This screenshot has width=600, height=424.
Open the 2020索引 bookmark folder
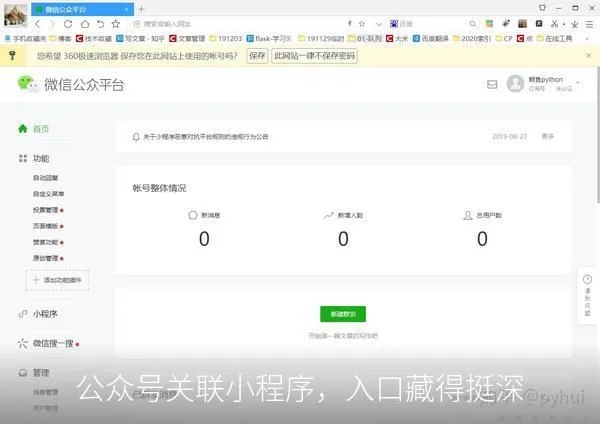(x=472, y=39)
